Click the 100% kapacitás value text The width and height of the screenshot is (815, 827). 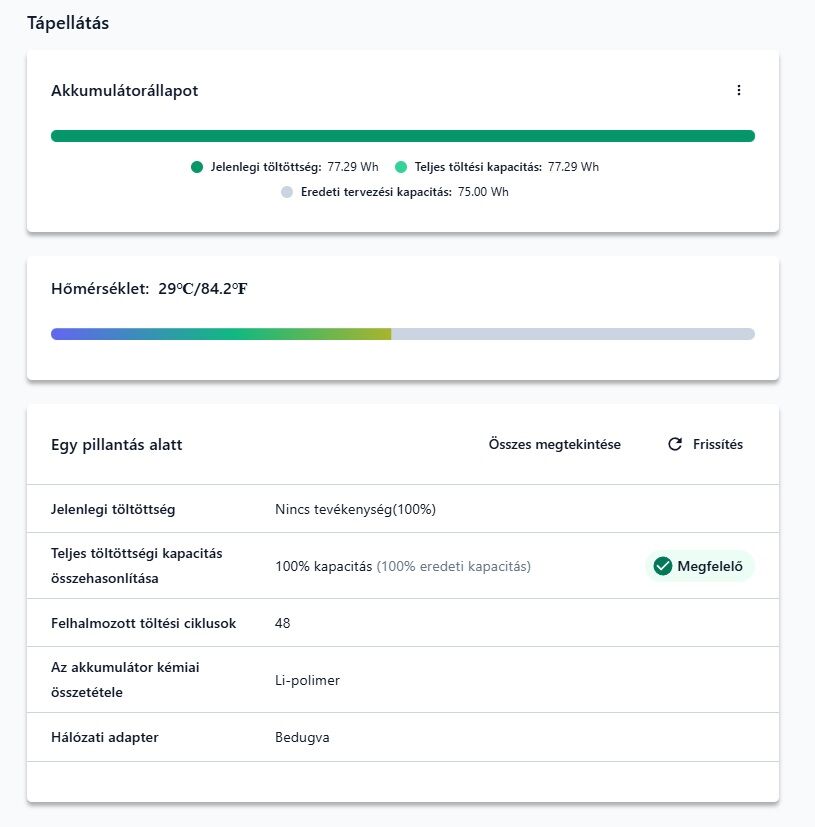pyautogui.click(x=323, y=566)
